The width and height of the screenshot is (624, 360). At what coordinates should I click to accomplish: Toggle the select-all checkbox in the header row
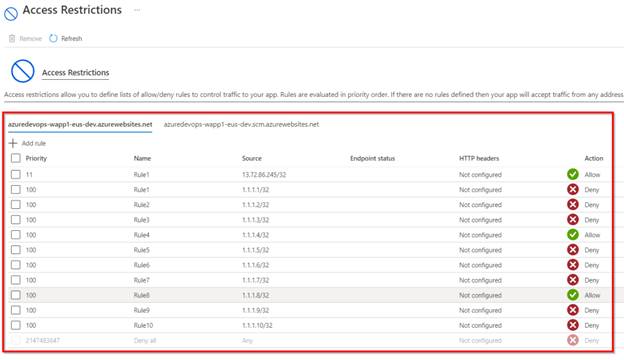[16, 158]
